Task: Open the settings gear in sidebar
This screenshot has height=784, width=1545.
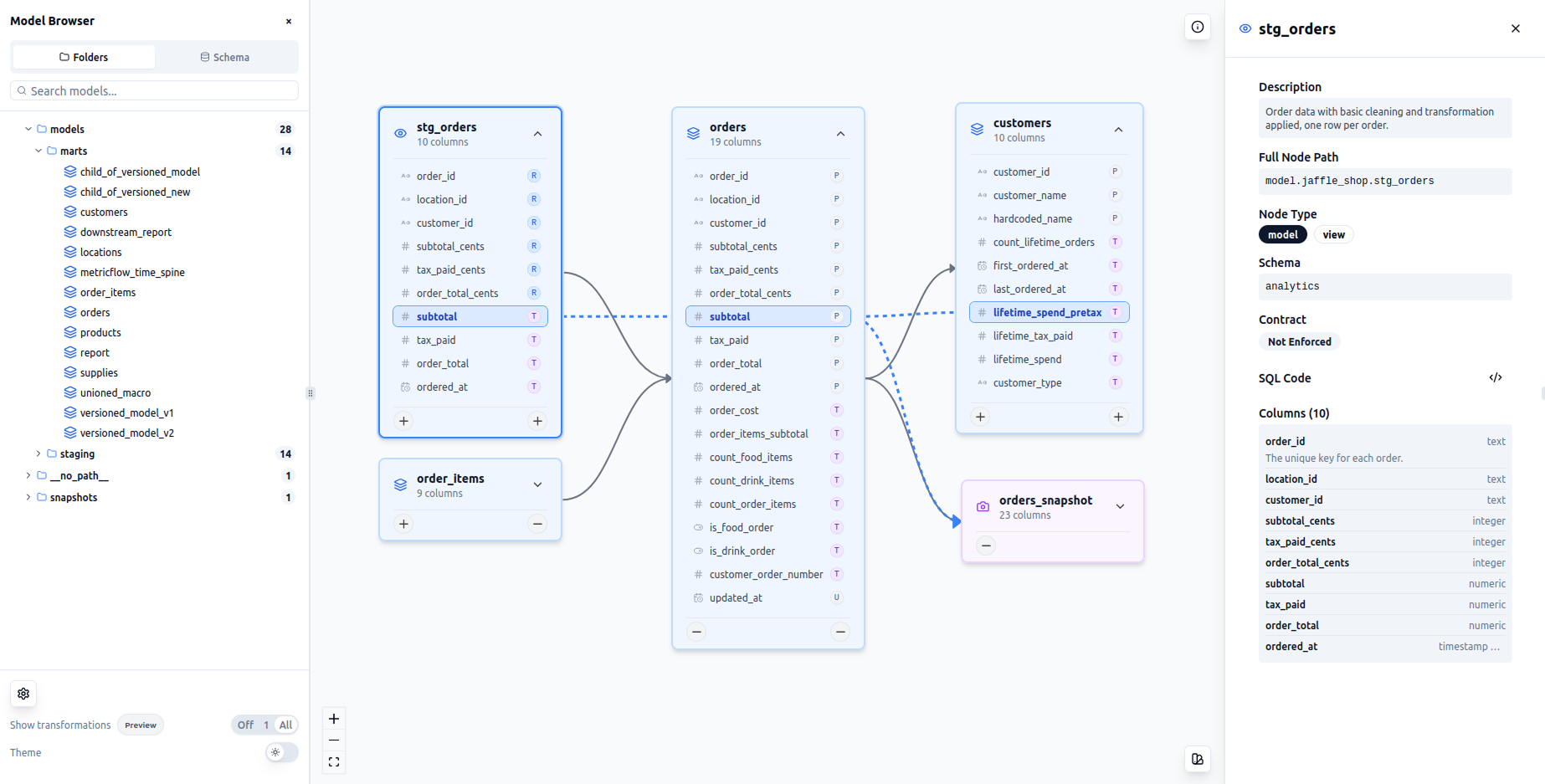Action: 23,694
